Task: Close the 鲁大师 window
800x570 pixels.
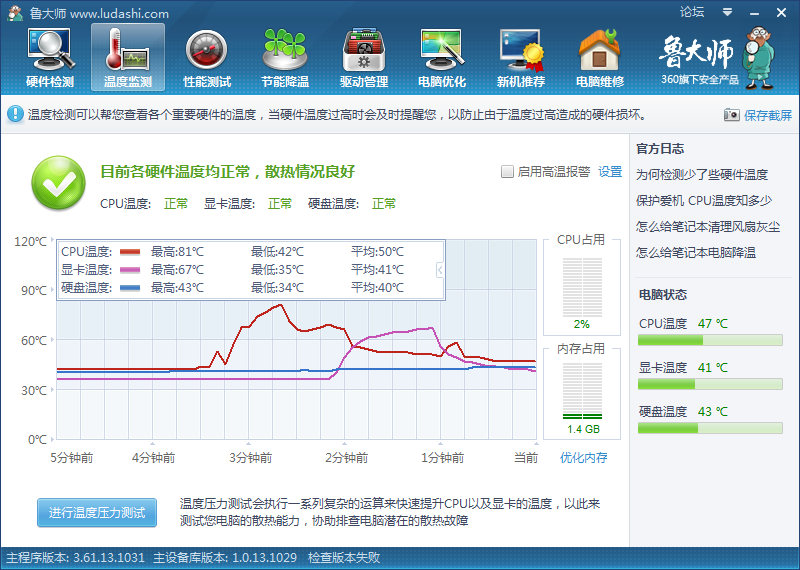Action: tap(781, 13)
